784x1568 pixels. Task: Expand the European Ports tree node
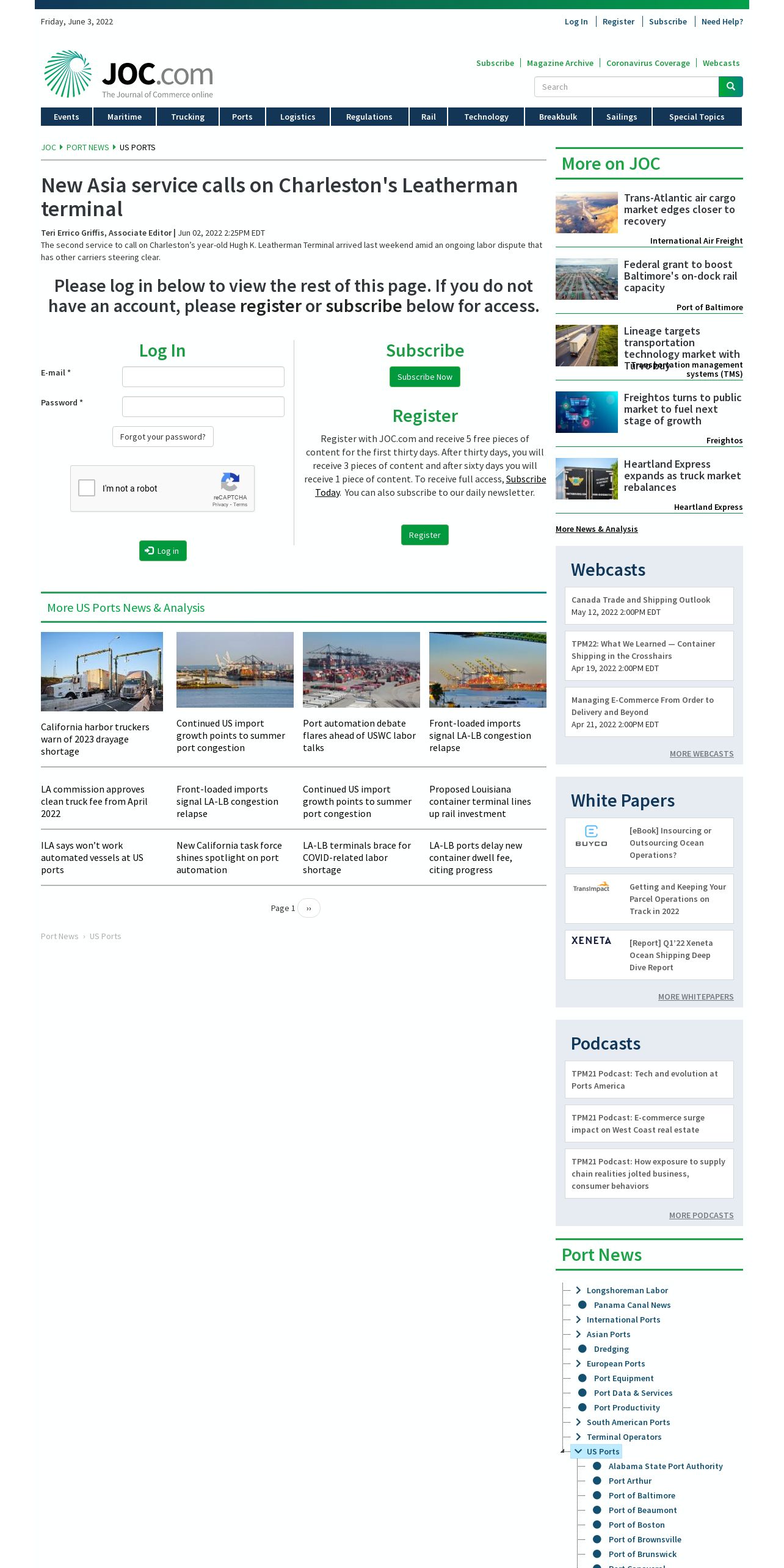(x=578, y=1363)
